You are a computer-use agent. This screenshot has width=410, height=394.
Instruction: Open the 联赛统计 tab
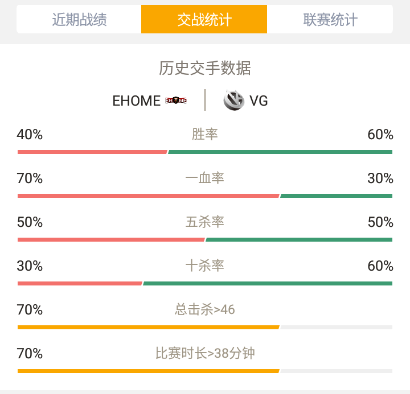pos(330,19)
